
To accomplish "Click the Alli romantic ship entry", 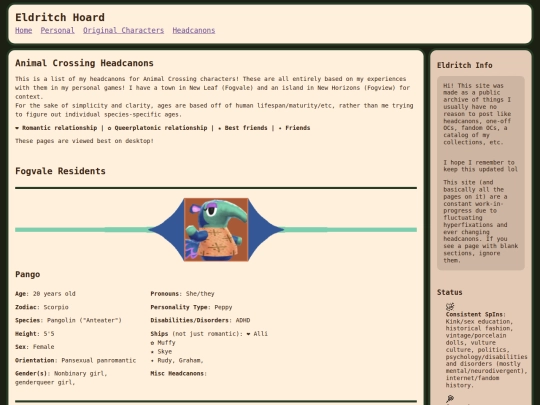I will click(x=257, y=334).
